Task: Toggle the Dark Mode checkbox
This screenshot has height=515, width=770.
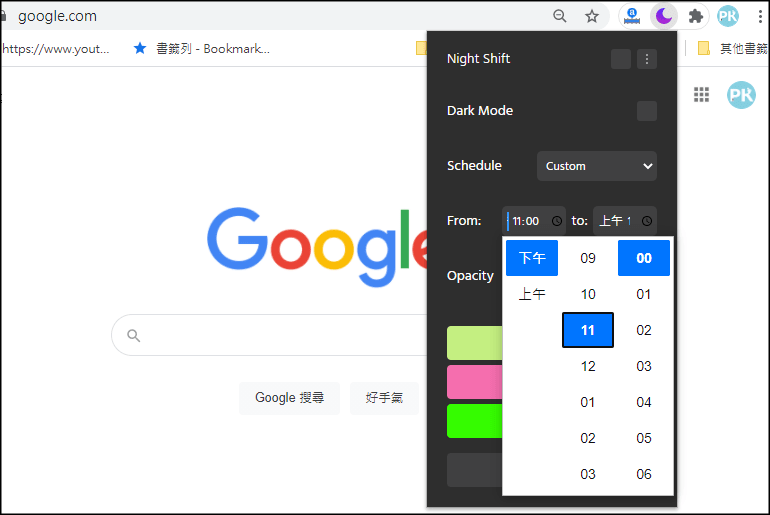Action: click(647, 111)
